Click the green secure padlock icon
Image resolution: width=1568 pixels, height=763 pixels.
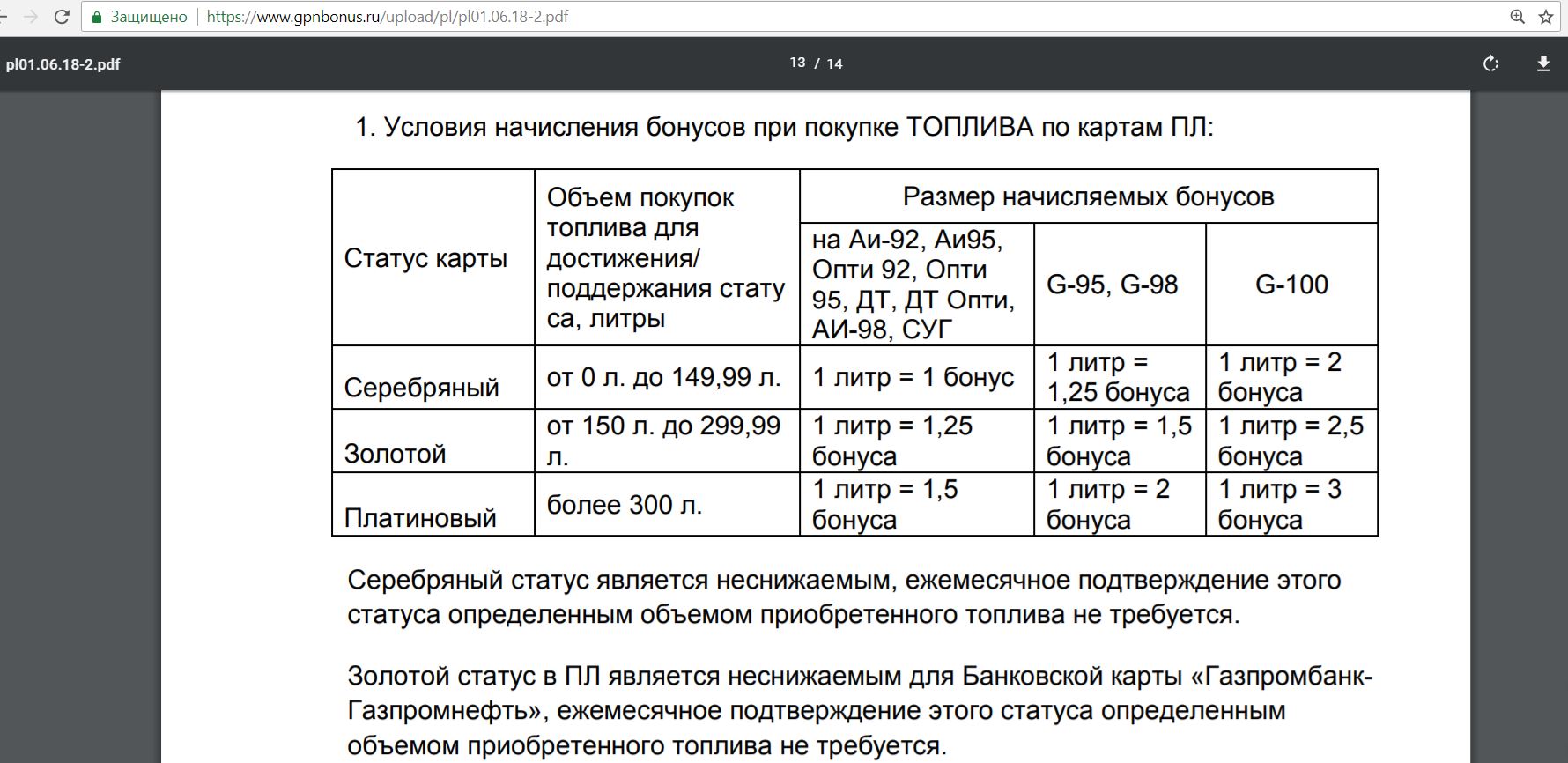[x=97, y=17]
